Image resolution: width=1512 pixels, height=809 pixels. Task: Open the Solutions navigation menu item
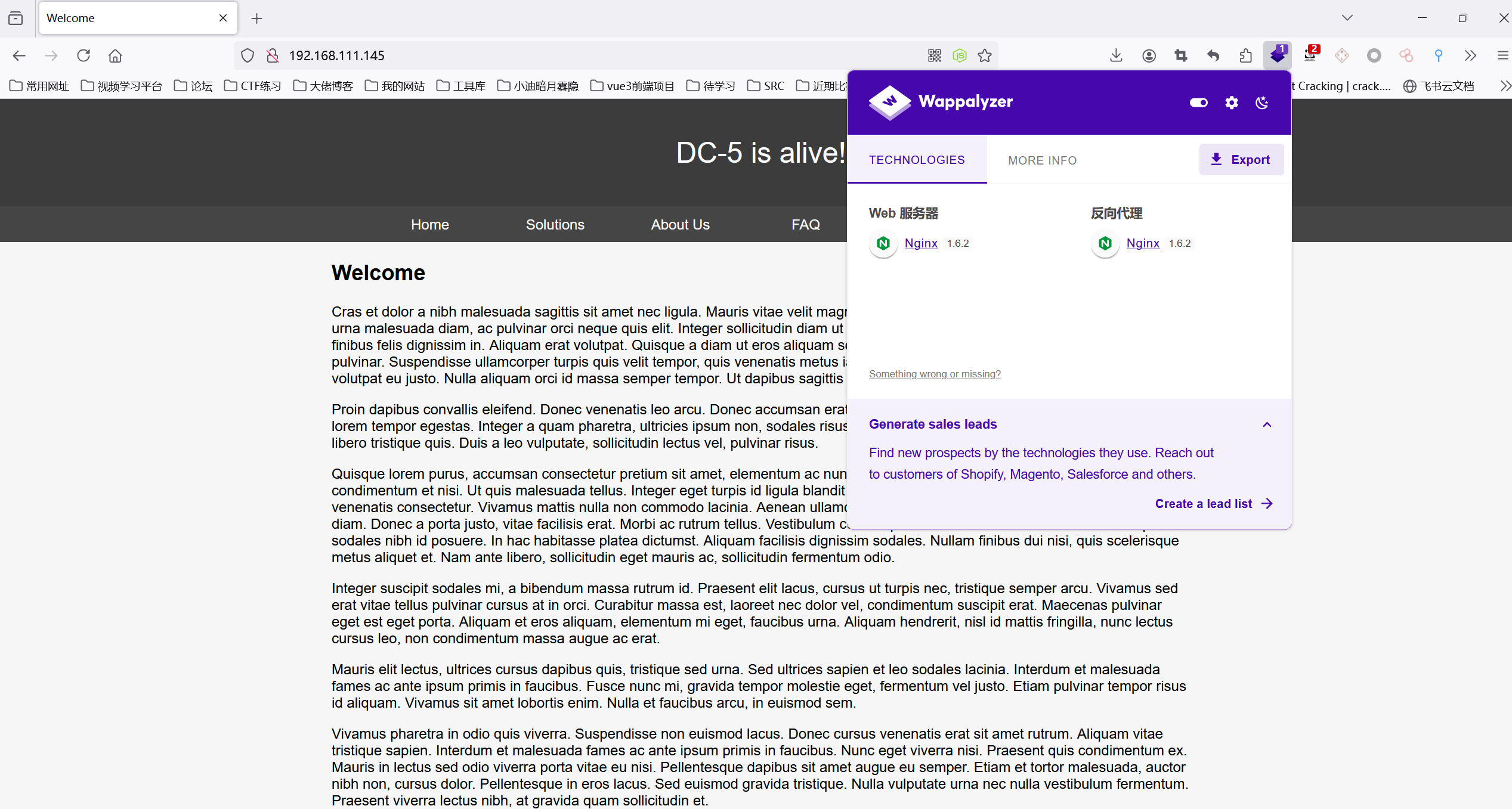pyautogui.click(x=555, y=225)
